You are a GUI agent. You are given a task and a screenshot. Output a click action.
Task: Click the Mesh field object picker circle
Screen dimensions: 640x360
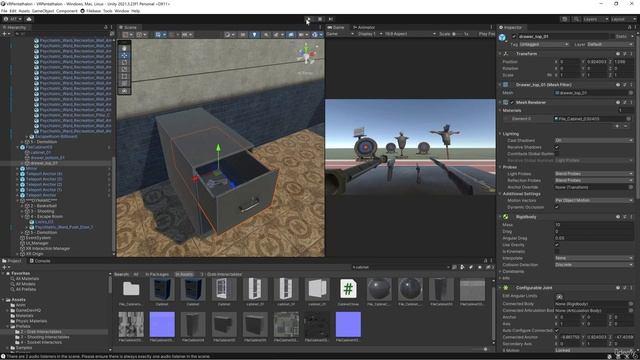point(631,93)
